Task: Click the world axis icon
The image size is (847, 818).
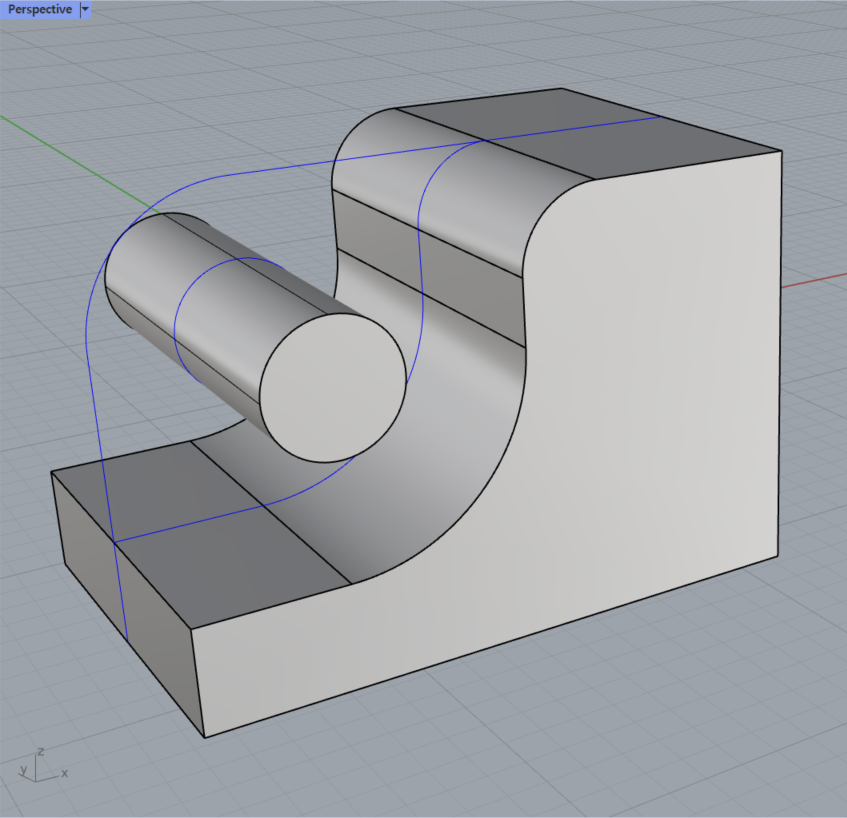Action: pyautogui.click(x=42, y=766)
